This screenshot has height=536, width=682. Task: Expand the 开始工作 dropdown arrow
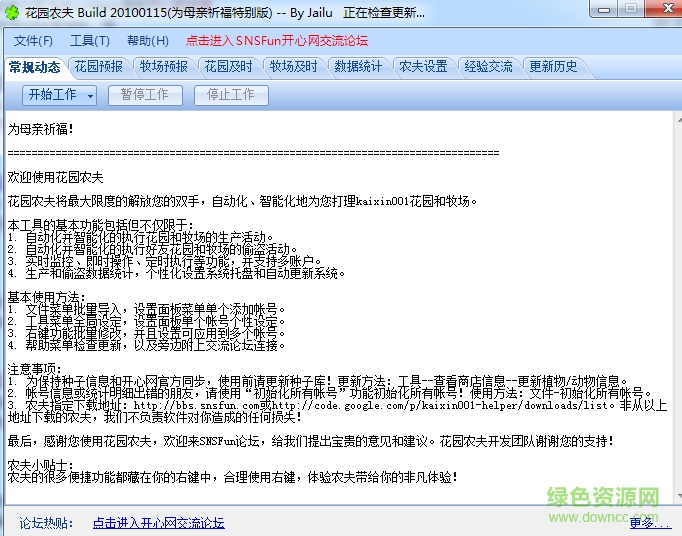[90, 95]
